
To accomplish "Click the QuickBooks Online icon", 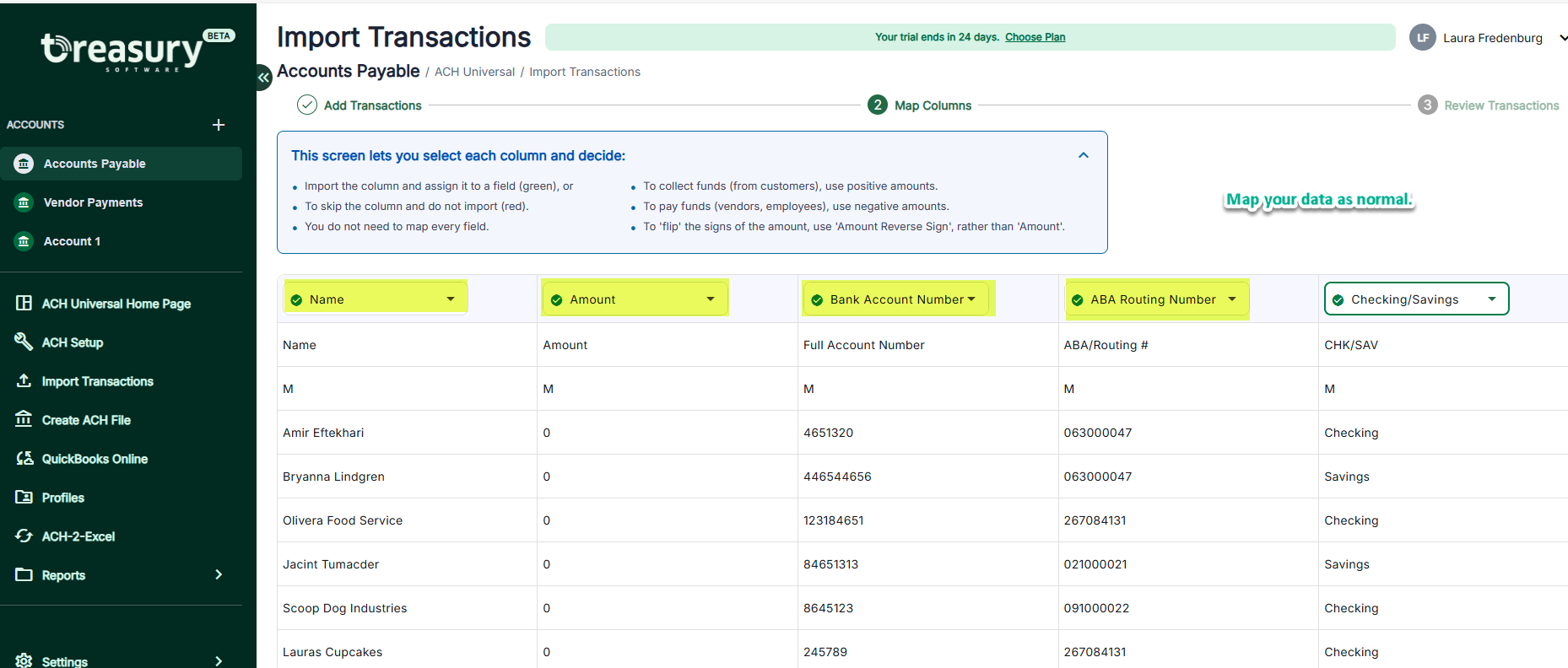I will coord(24,458).
